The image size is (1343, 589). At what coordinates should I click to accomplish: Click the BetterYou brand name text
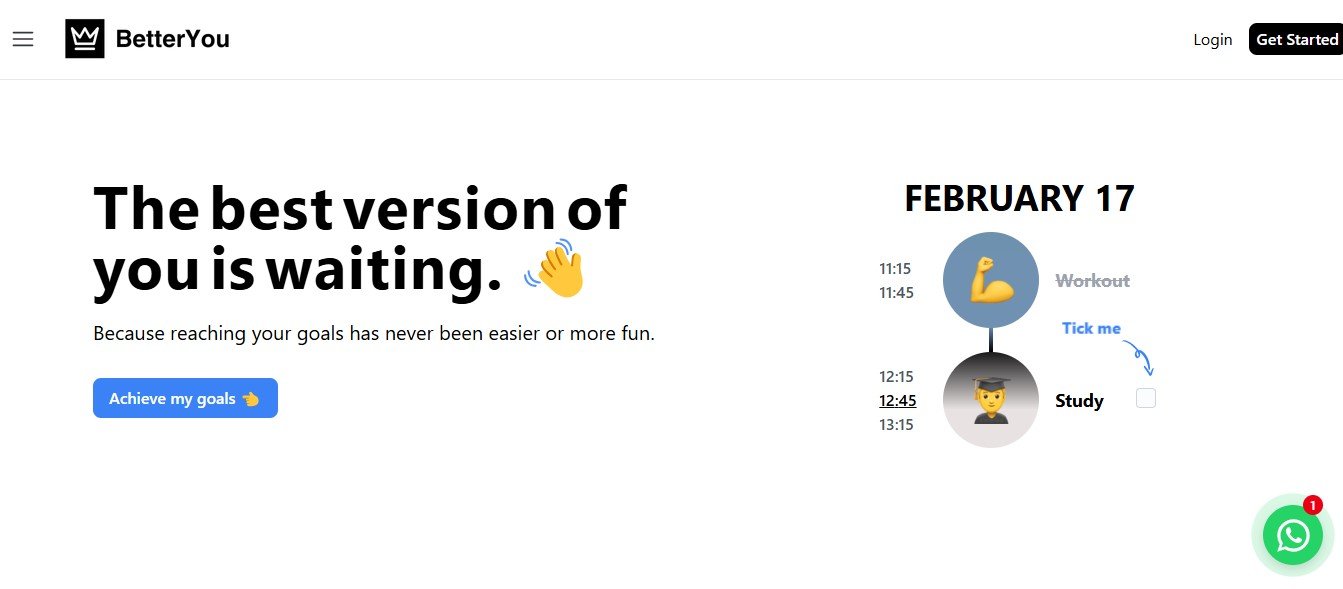click(x=173, y=39)
